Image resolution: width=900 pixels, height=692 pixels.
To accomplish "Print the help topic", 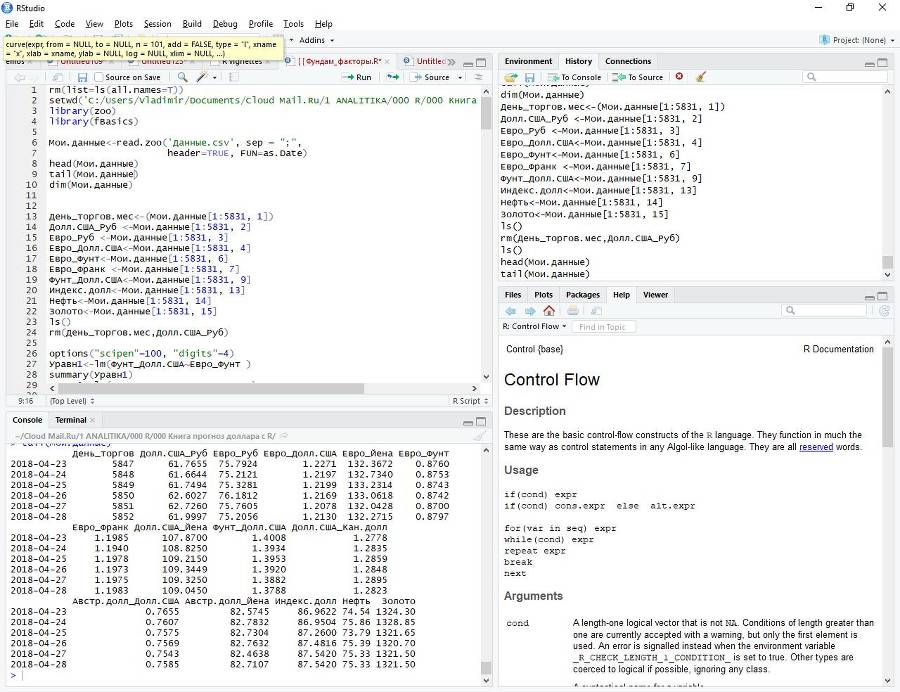I will tap(573, 310).
